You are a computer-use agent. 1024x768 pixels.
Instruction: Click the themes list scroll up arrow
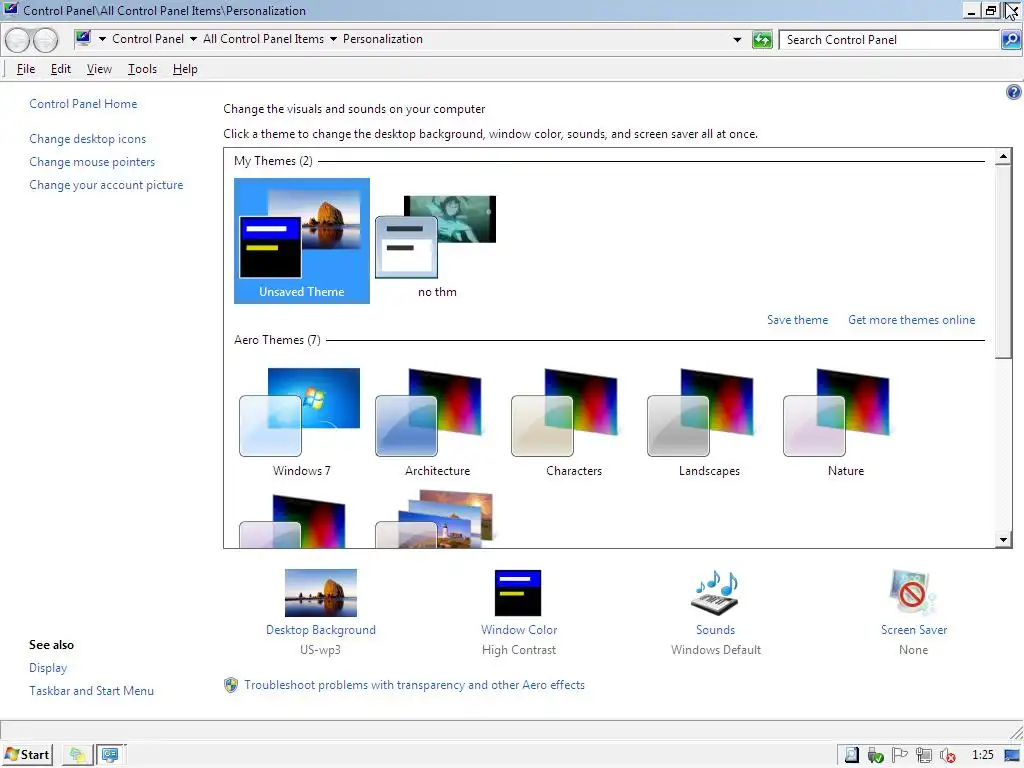coord(1004,157)
